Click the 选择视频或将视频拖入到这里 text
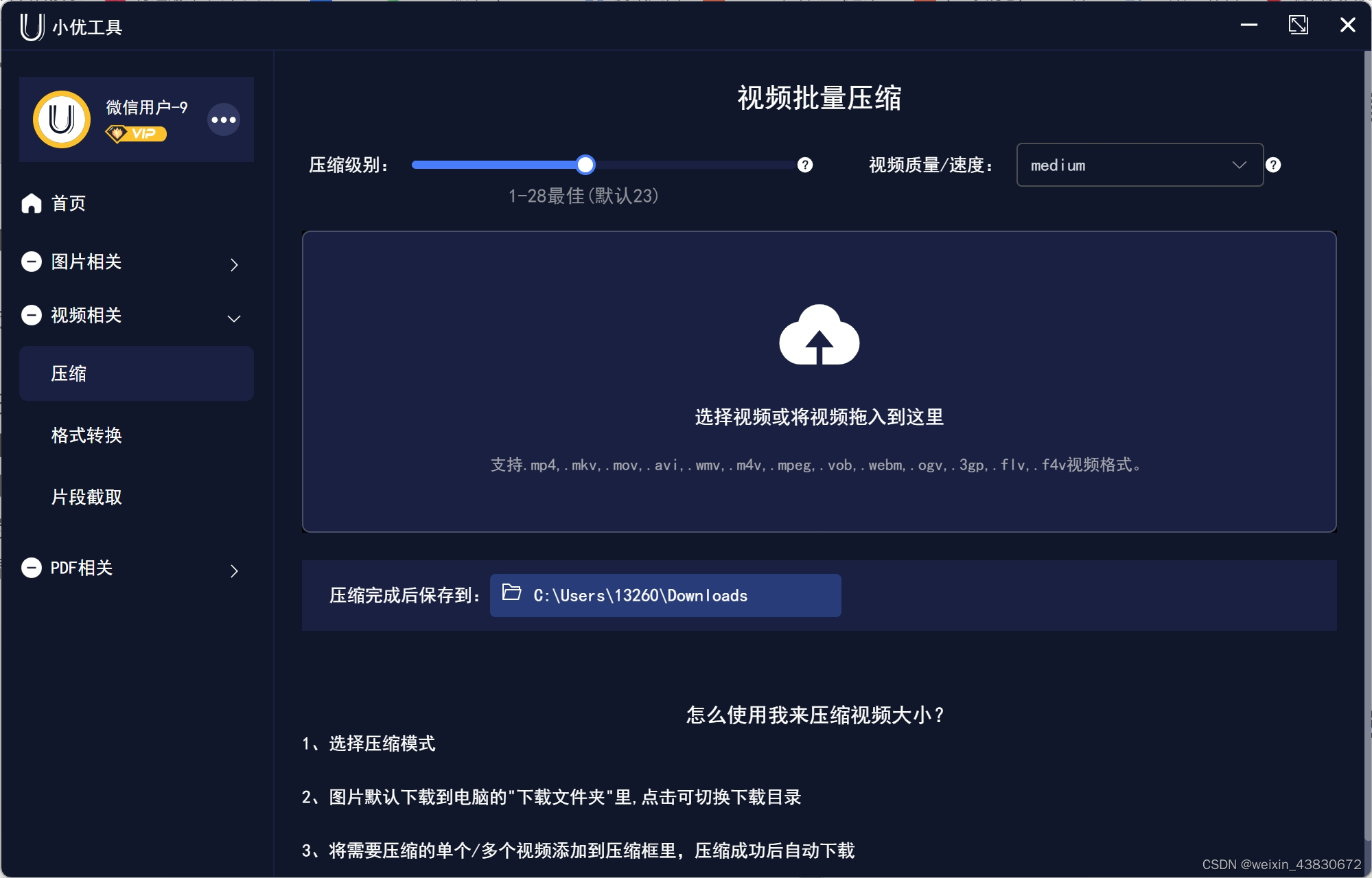The width and height of the screenshot is (1372, 878). 819,417
